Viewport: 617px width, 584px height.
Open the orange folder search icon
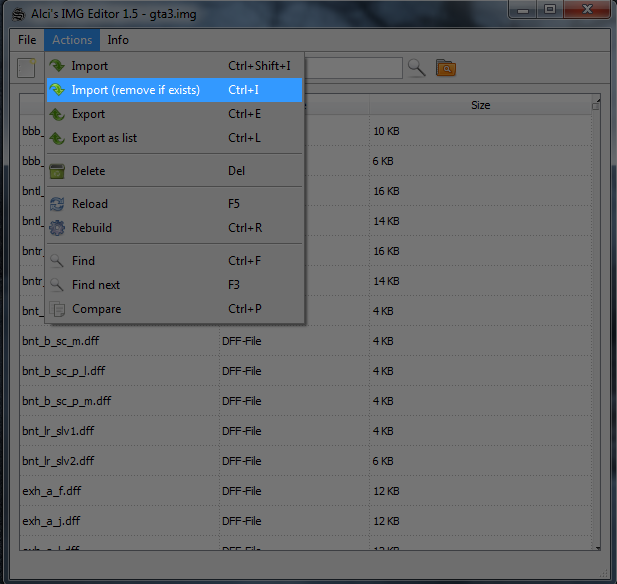pos(446,68)
